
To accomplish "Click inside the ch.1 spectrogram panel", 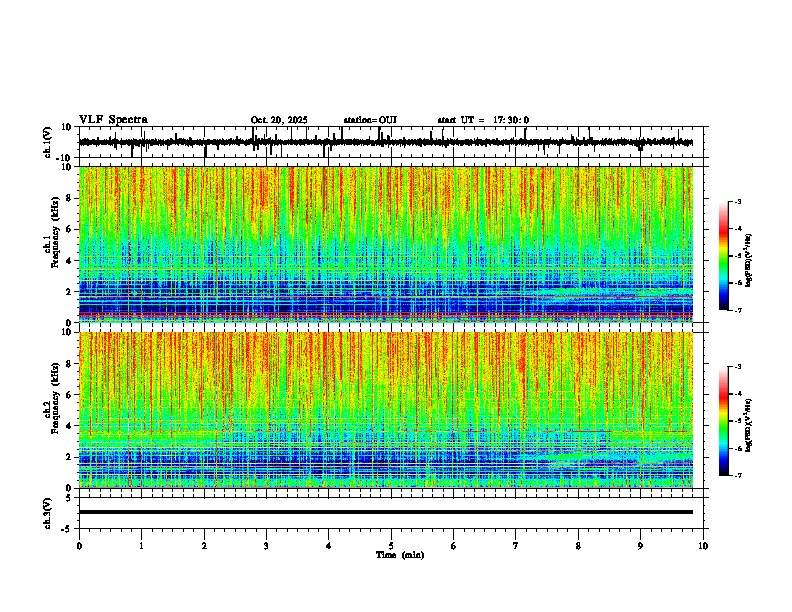I will [x=386, y=244].
